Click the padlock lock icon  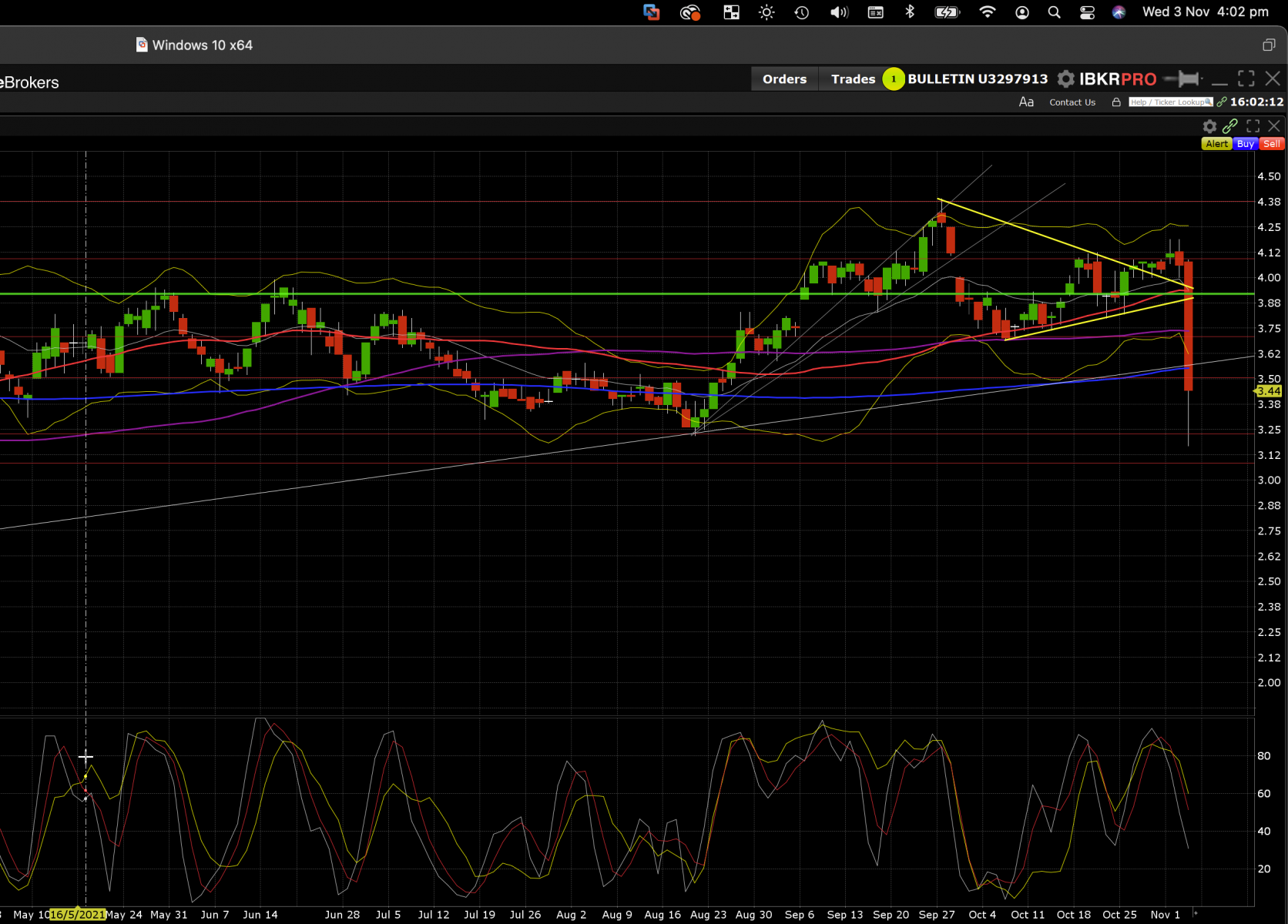(x=1115, y=102)
